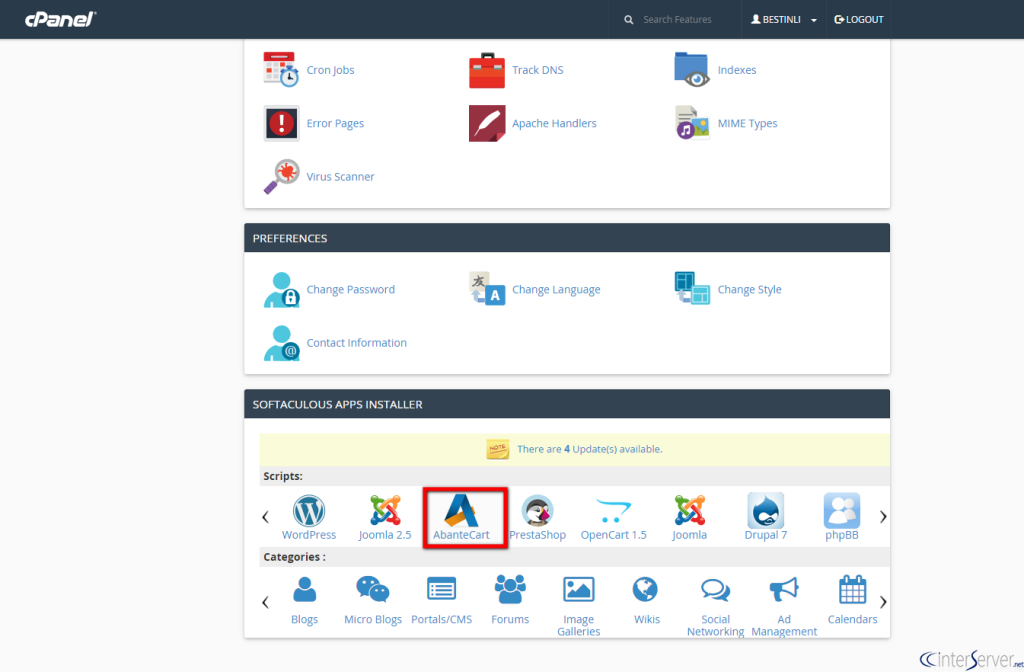Viewport: 1024px width, 672px height.
Task: Open the Contact Information icon
Action: tap(281, 343)
